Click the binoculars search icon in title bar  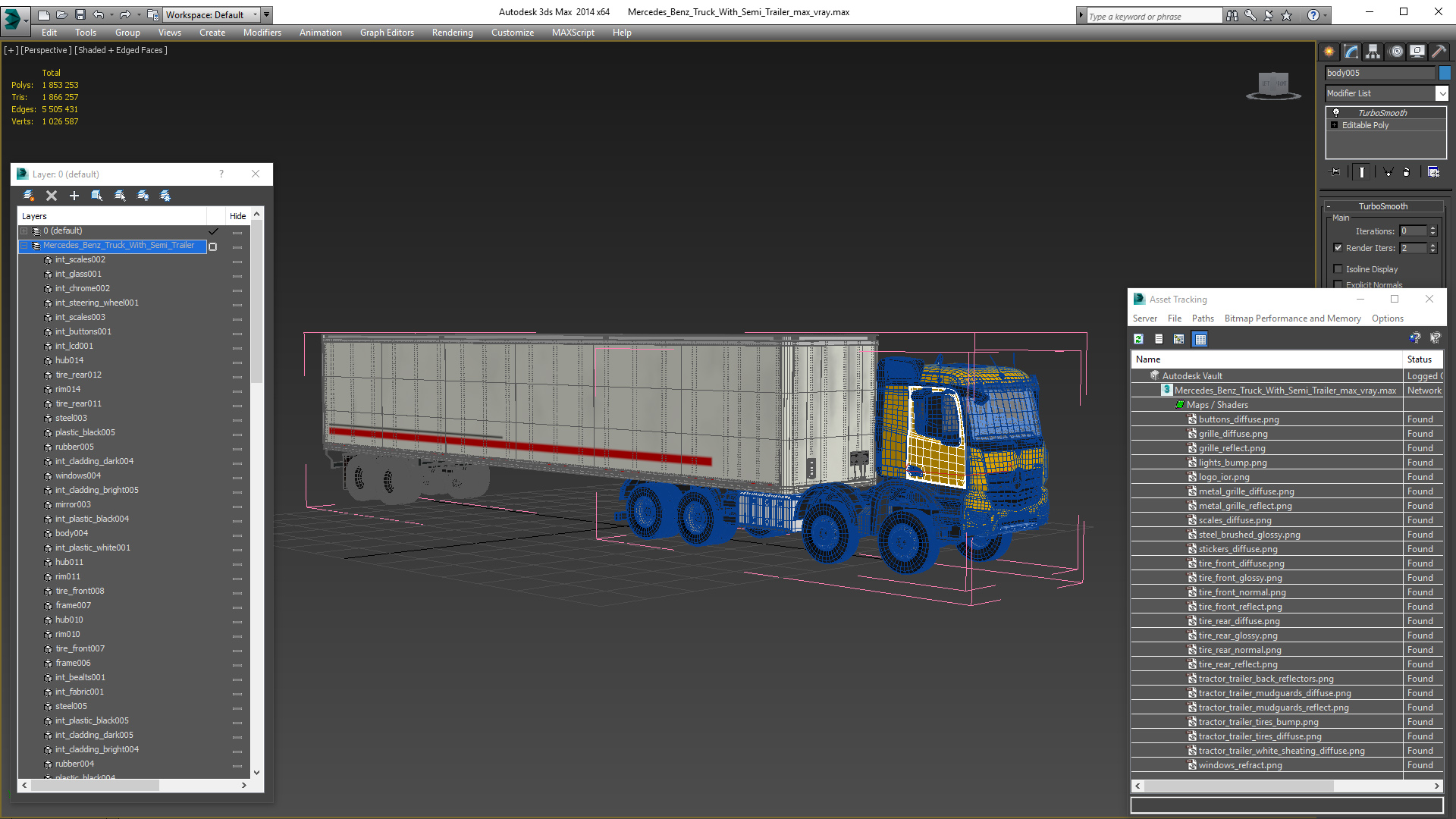(1232, 15)
